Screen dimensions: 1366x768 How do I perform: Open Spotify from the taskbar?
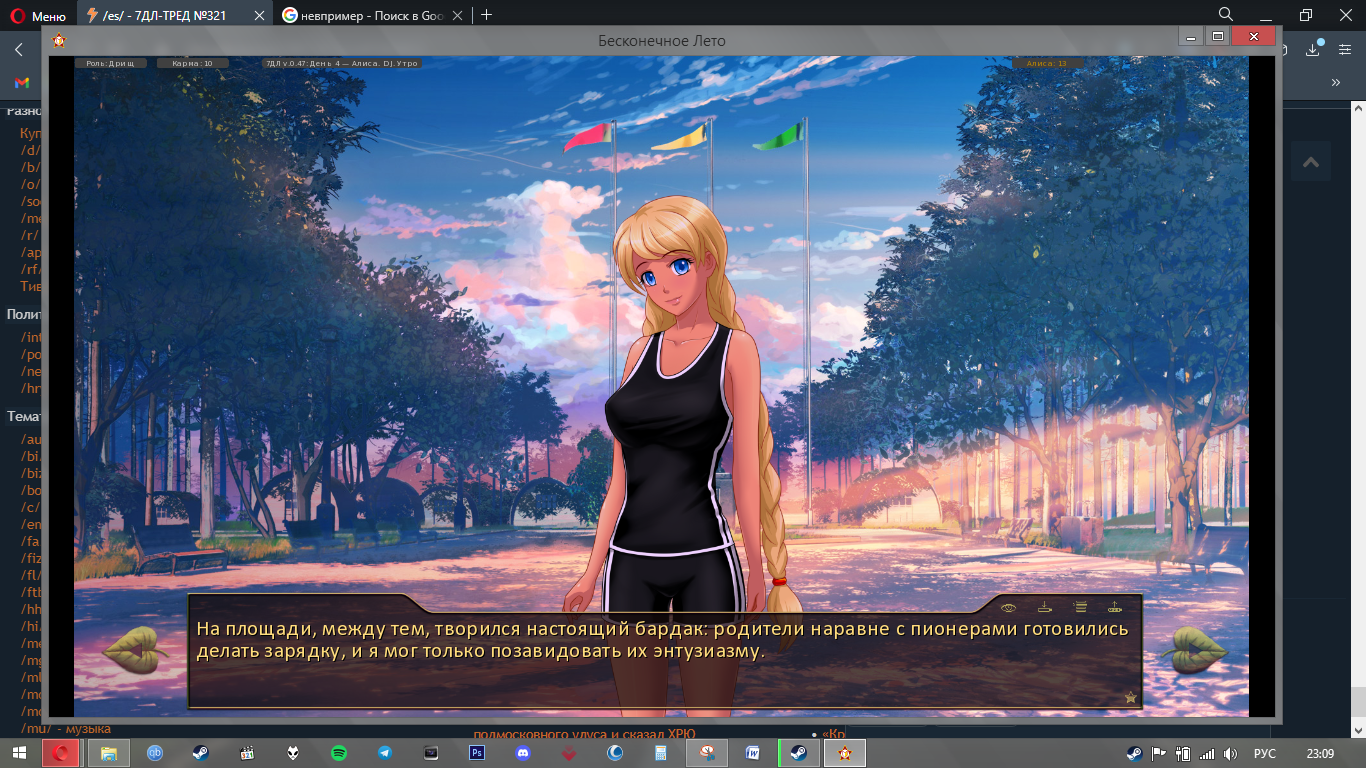(x=339, y=753)
